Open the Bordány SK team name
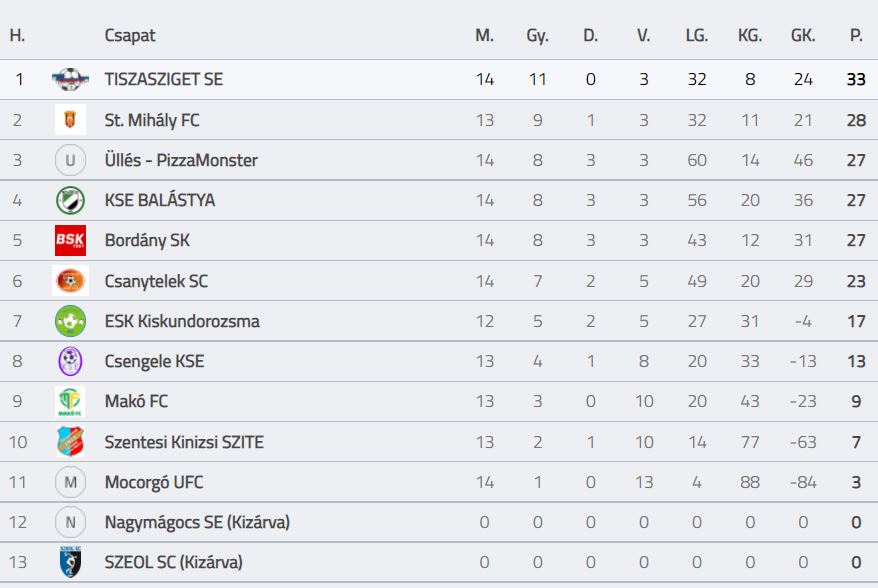 (x=147, y=240)
